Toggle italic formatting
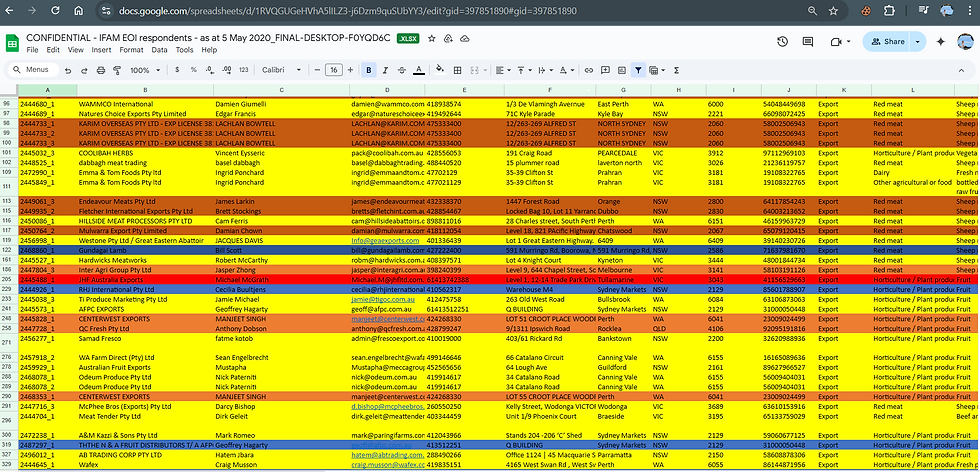The image size is (980, 472). 385,70
